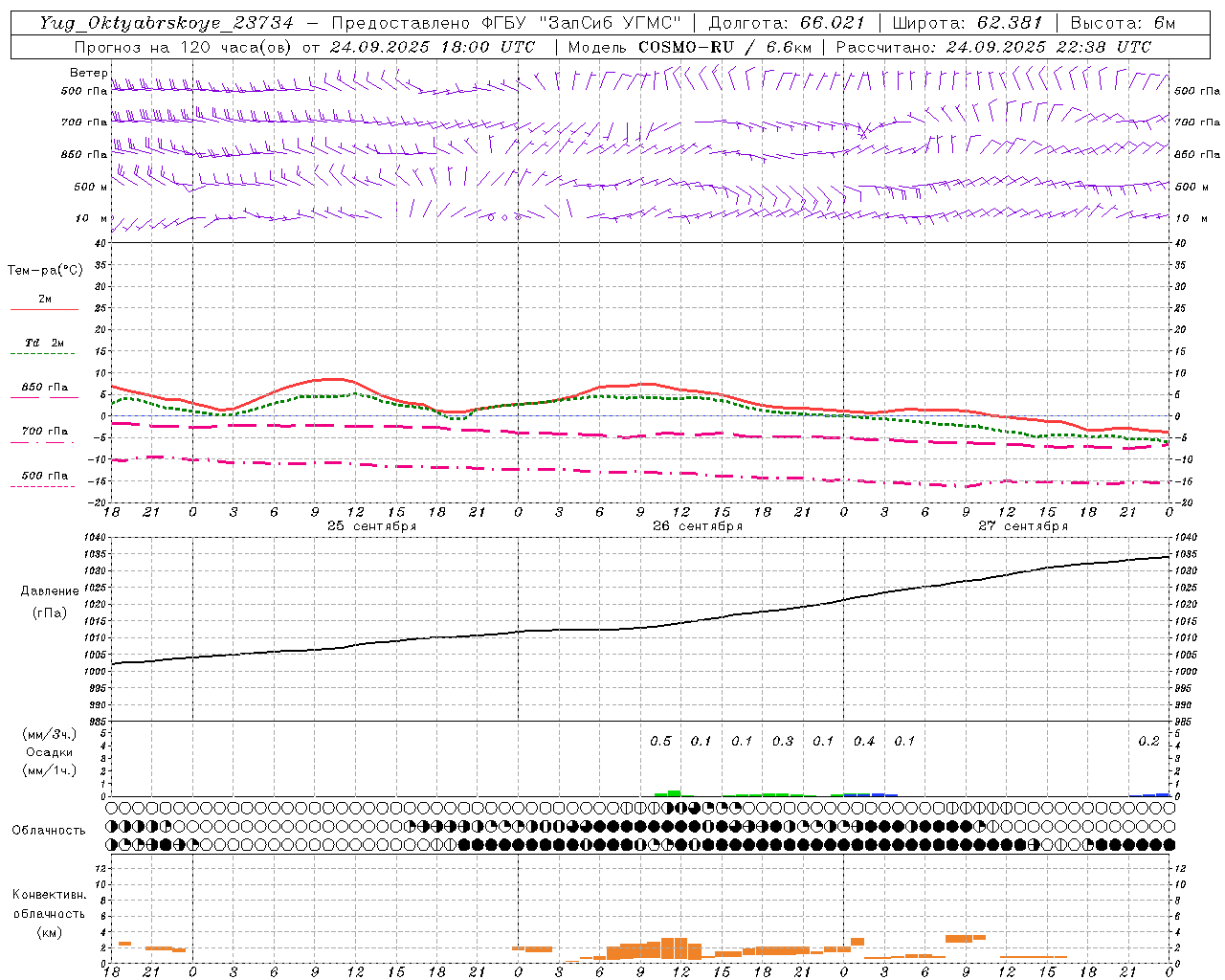
Task: Click the latitude value 62.381
Action: pos(1010,23)
